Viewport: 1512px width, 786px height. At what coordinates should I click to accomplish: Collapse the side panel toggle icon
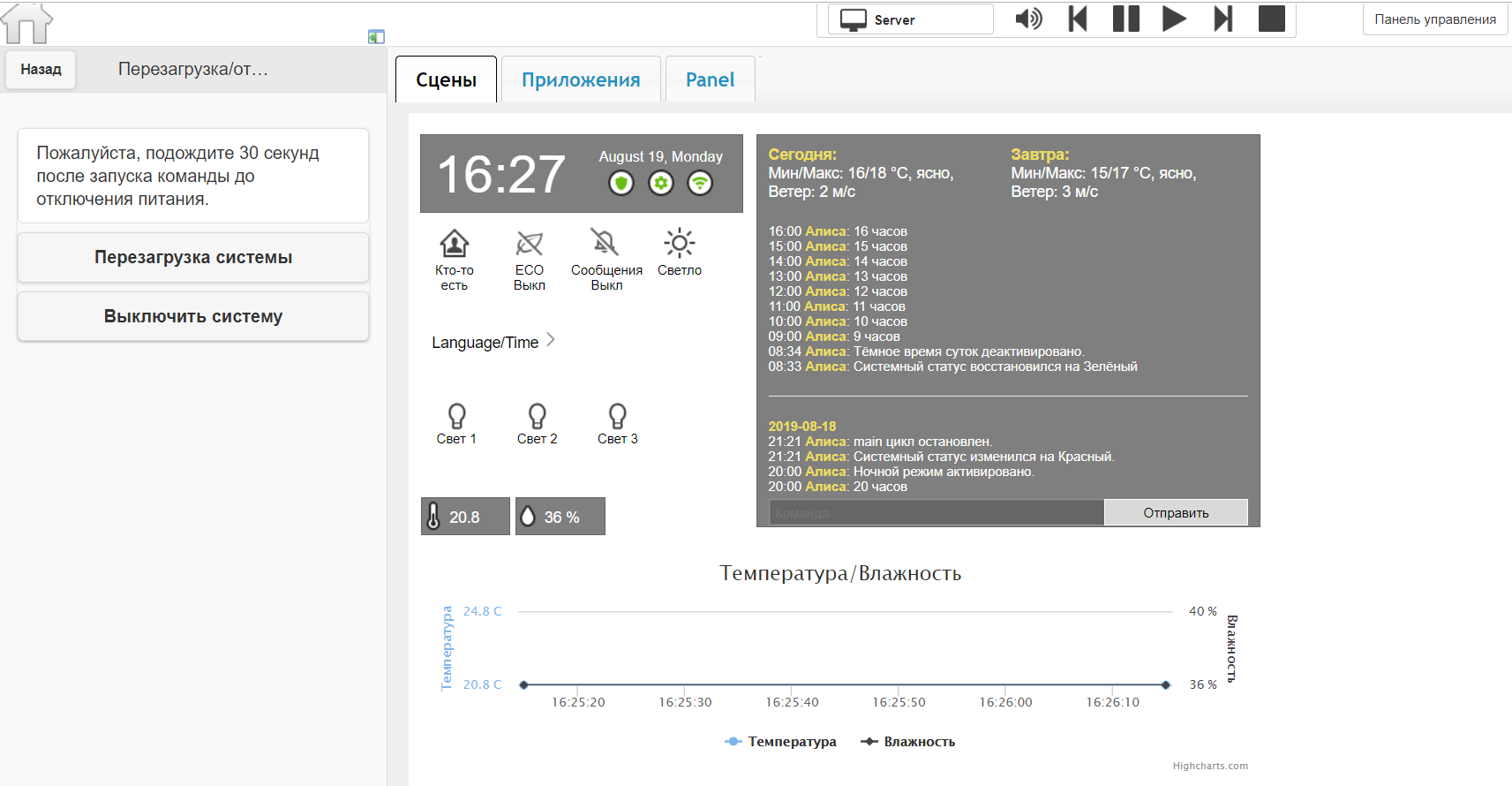pos(376,36)
